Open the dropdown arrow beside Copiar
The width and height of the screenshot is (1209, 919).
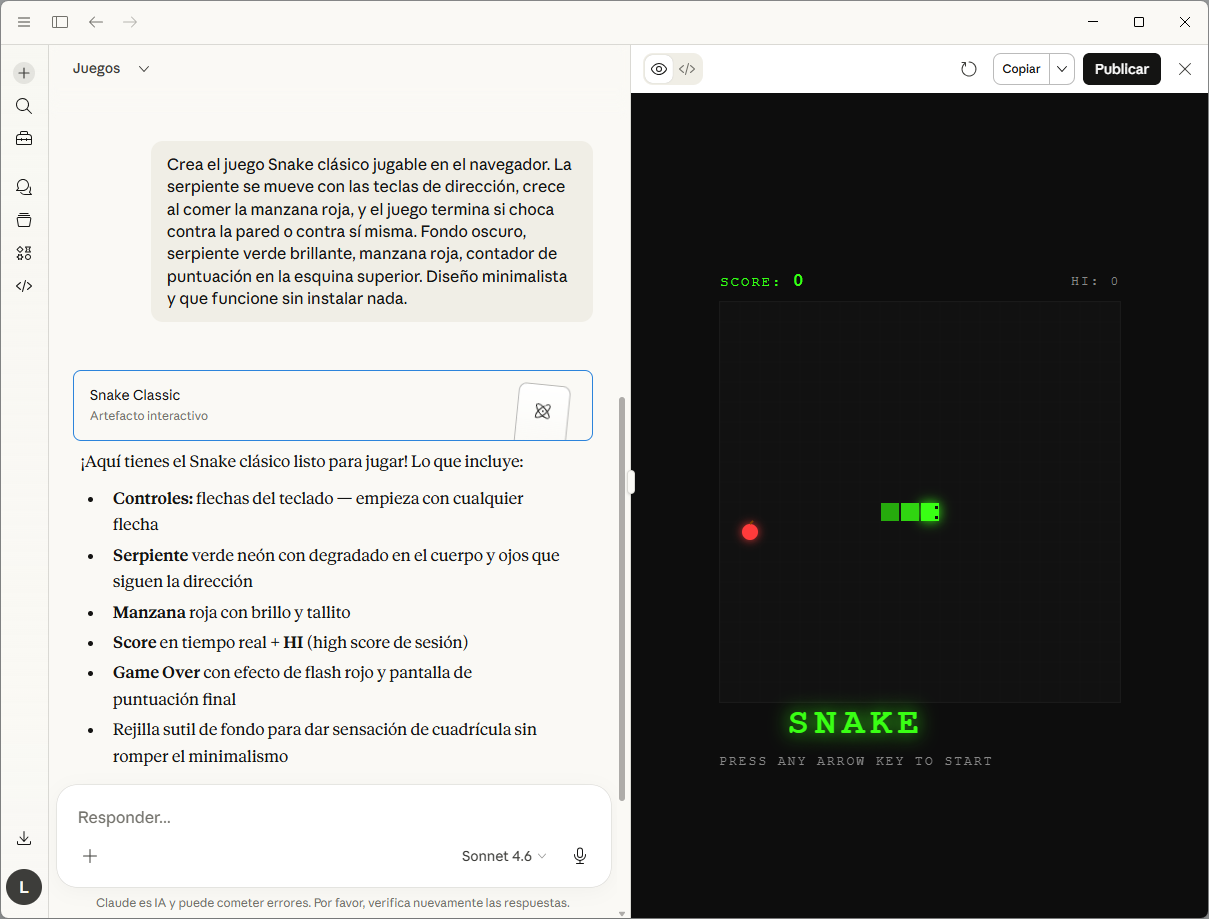click(1062, 69)
